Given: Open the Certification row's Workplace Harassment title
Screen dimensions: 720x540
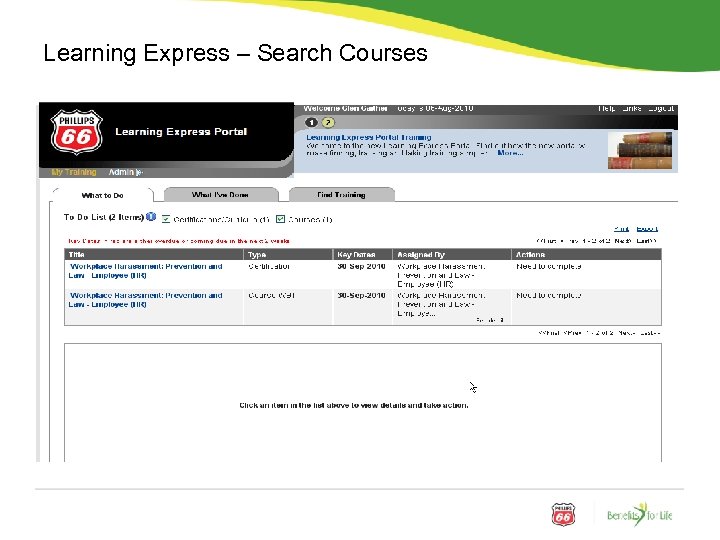Looking at the screenshot, I should (146, 271).
